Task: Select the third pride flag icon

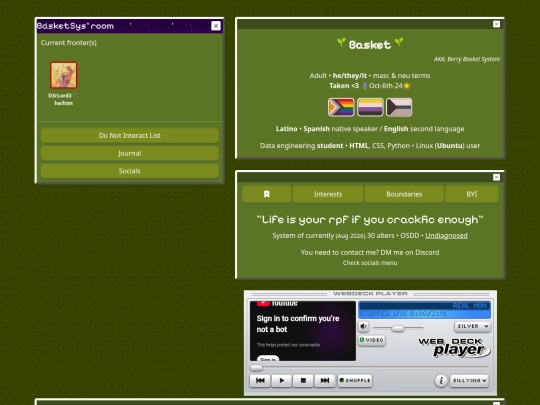Action: tap(399, 107)
